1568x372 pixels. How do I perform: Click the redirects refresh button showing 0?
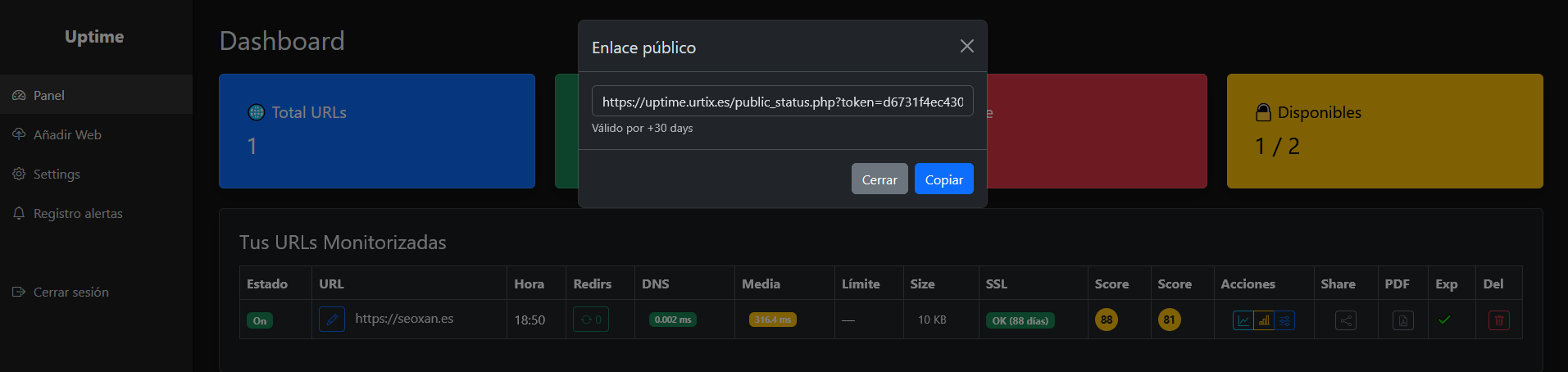click(591, 320)
